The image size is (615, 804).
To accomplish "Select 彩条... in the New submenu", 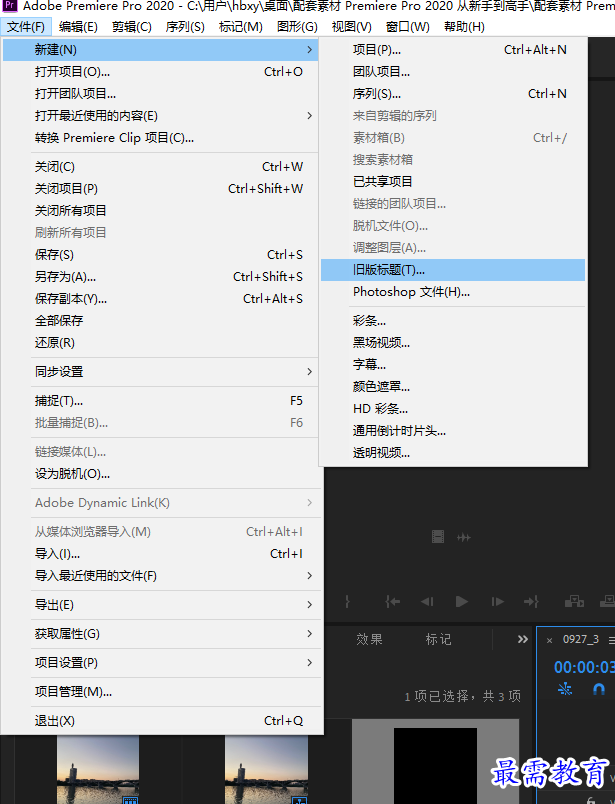I will pos(453,321).
